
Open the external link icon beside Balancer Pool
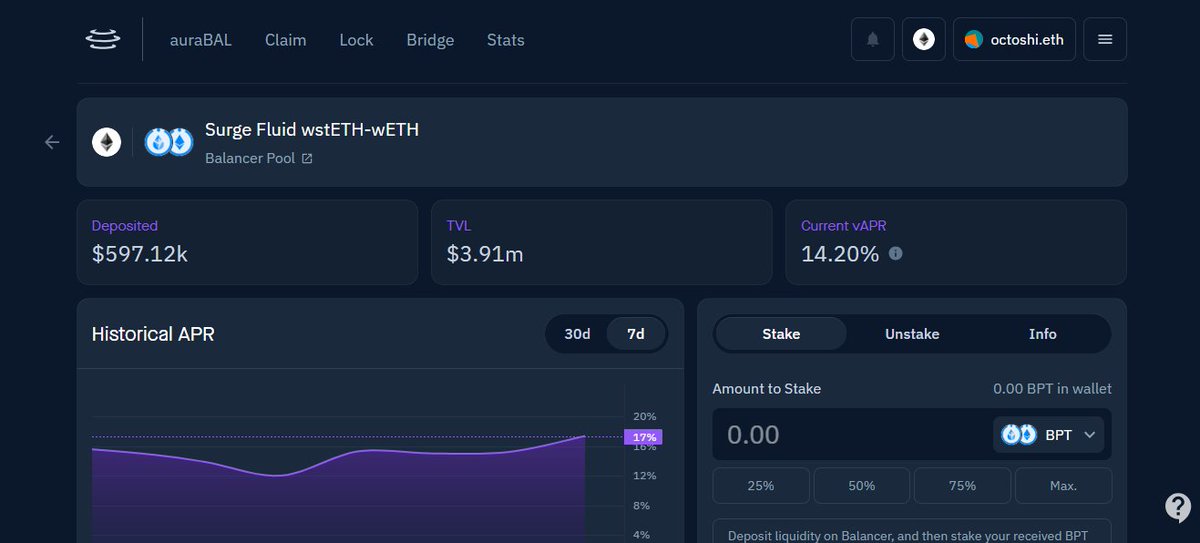point(307,158)
